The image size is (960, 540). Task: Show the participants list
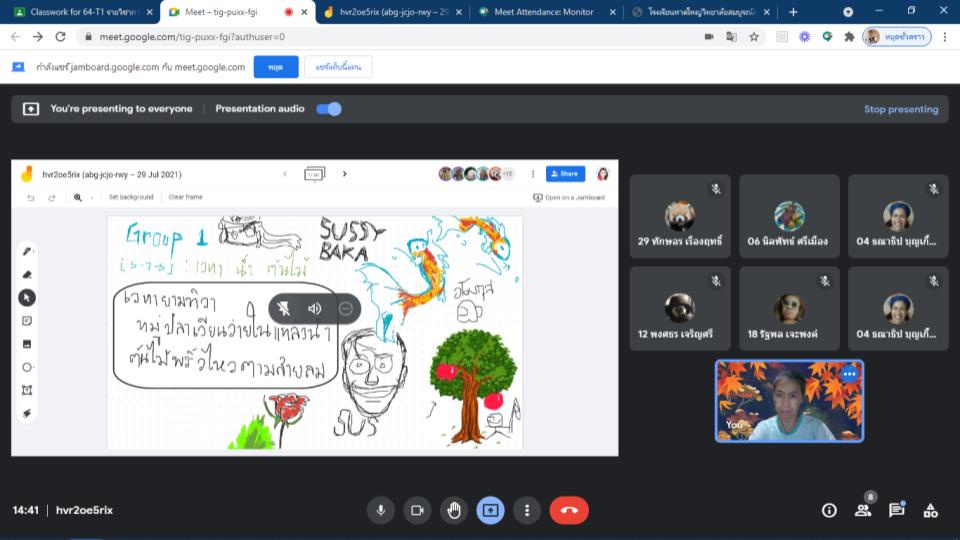(x=862, y=510)
